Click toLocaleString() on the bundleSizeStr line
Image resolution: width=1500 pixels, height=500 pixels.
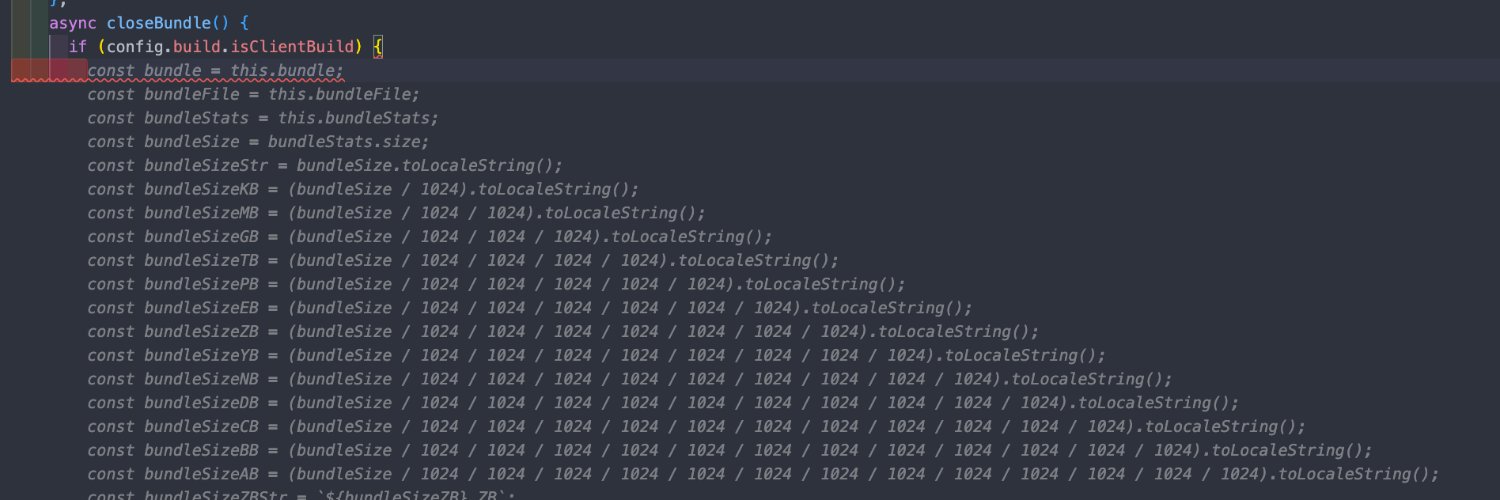[478, 166]
